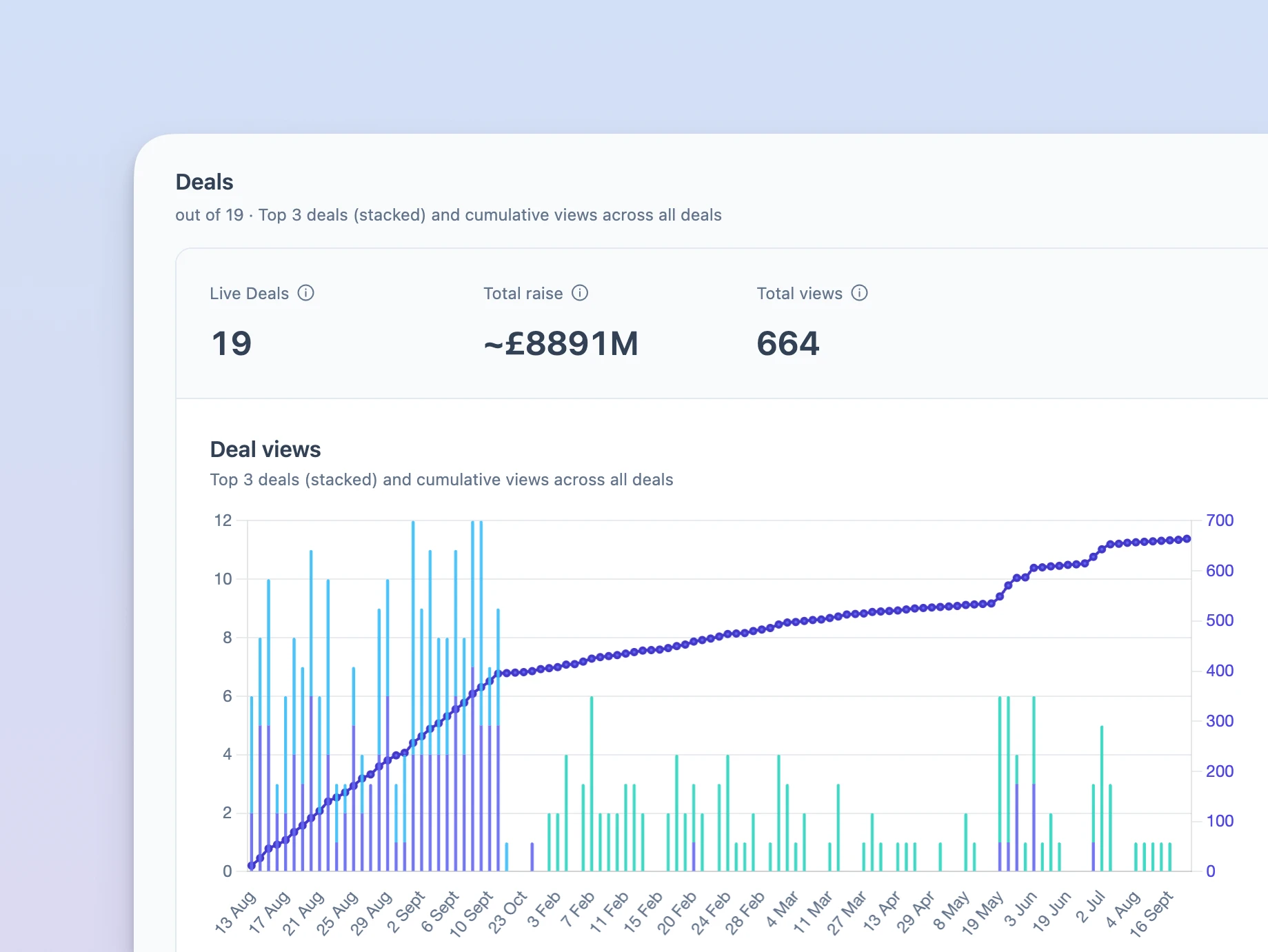Click the info icon beside Total views
1268x952 pixels.
click(x=859, y=293)
